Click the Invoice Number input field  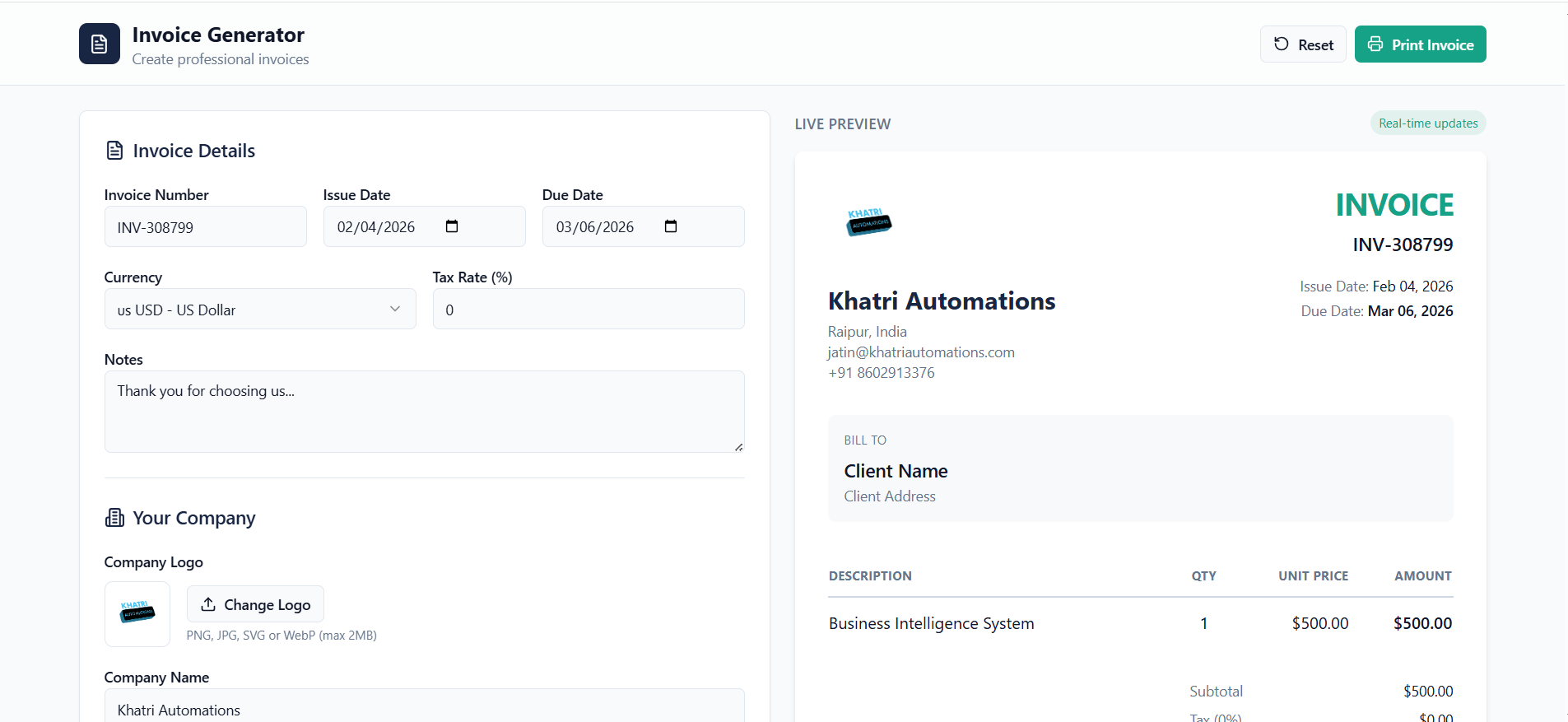click(x=206, y=227)
